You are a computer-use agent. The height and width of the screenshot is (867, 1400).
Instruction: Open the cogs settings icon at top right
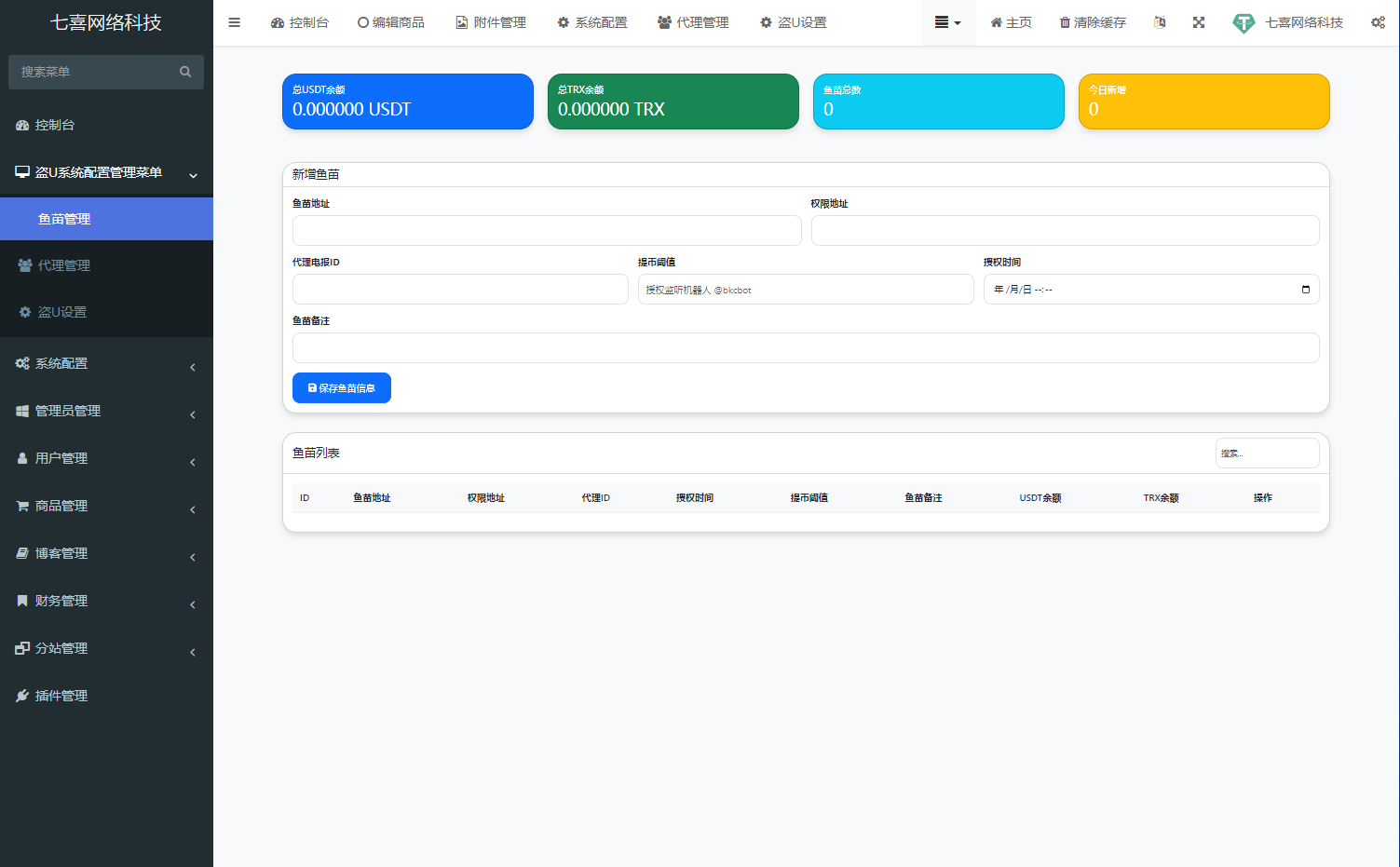pyautogui.click(x=1378, y=22)
